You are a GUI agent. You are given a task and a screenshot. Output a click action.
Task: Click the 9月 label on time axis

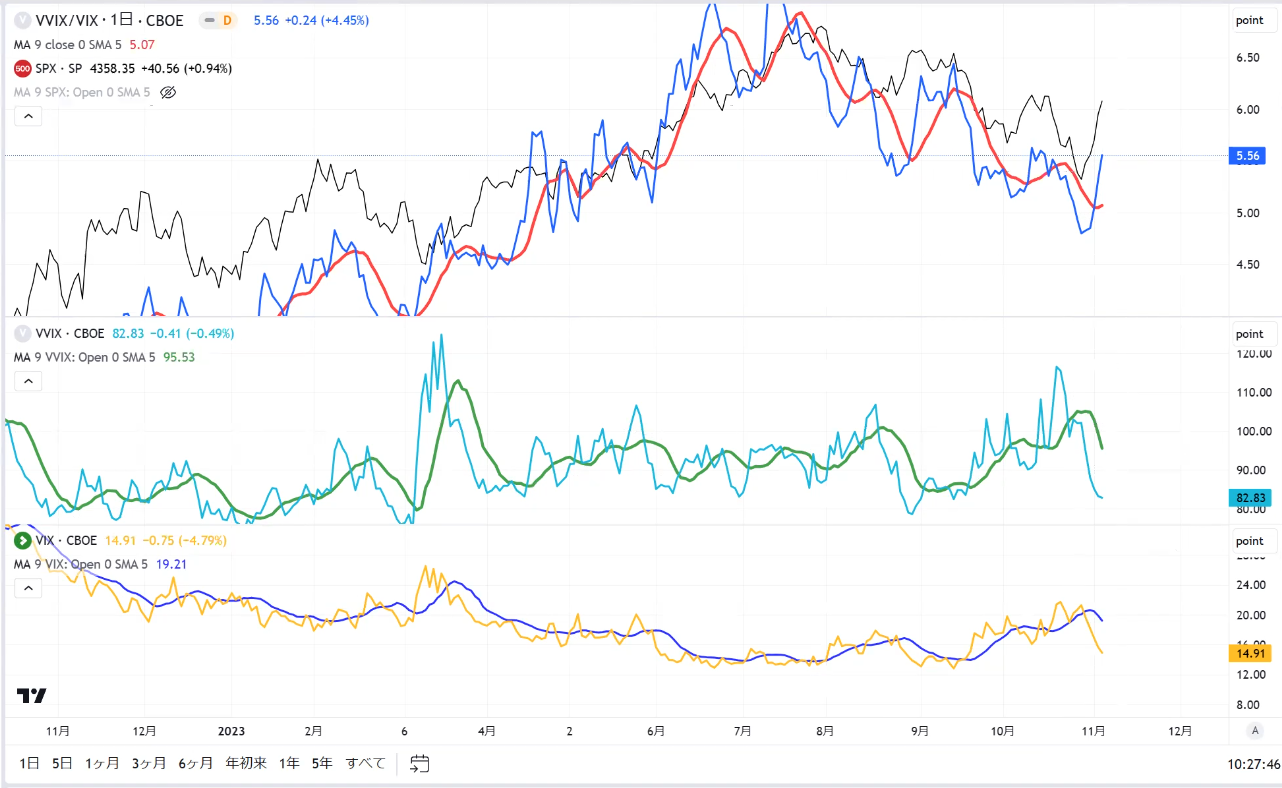point(919,730)
